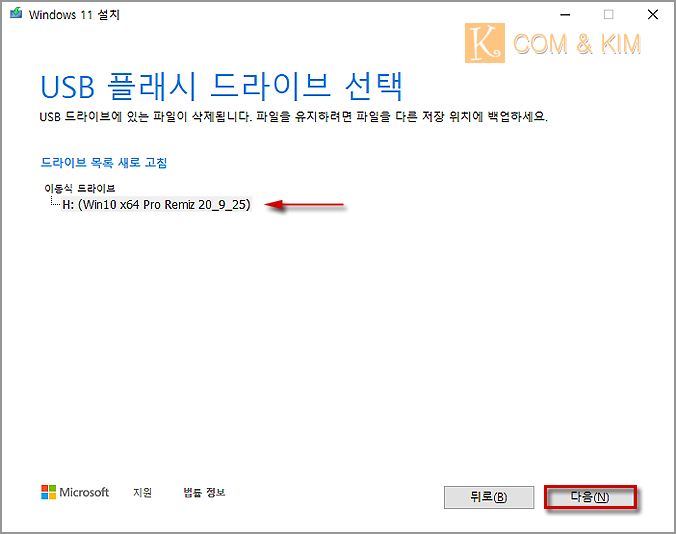This screenshot has width=676, height=534.
Task: Go back with '뒤로(B)' button
Action: (489, 497)
